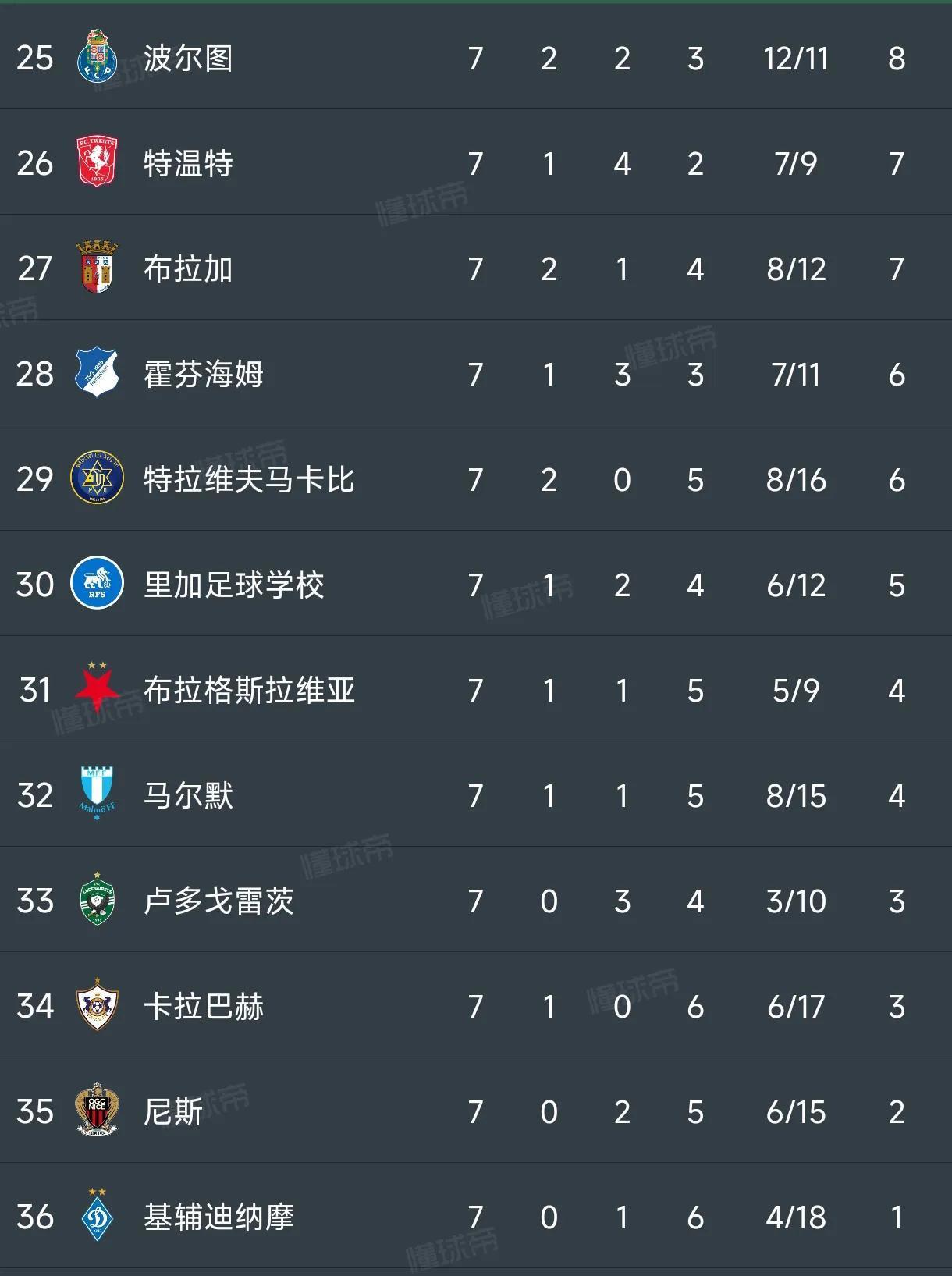Screen dimensions: 952x1276
Task: Click the rank number 36
Action: (35, 1217)
